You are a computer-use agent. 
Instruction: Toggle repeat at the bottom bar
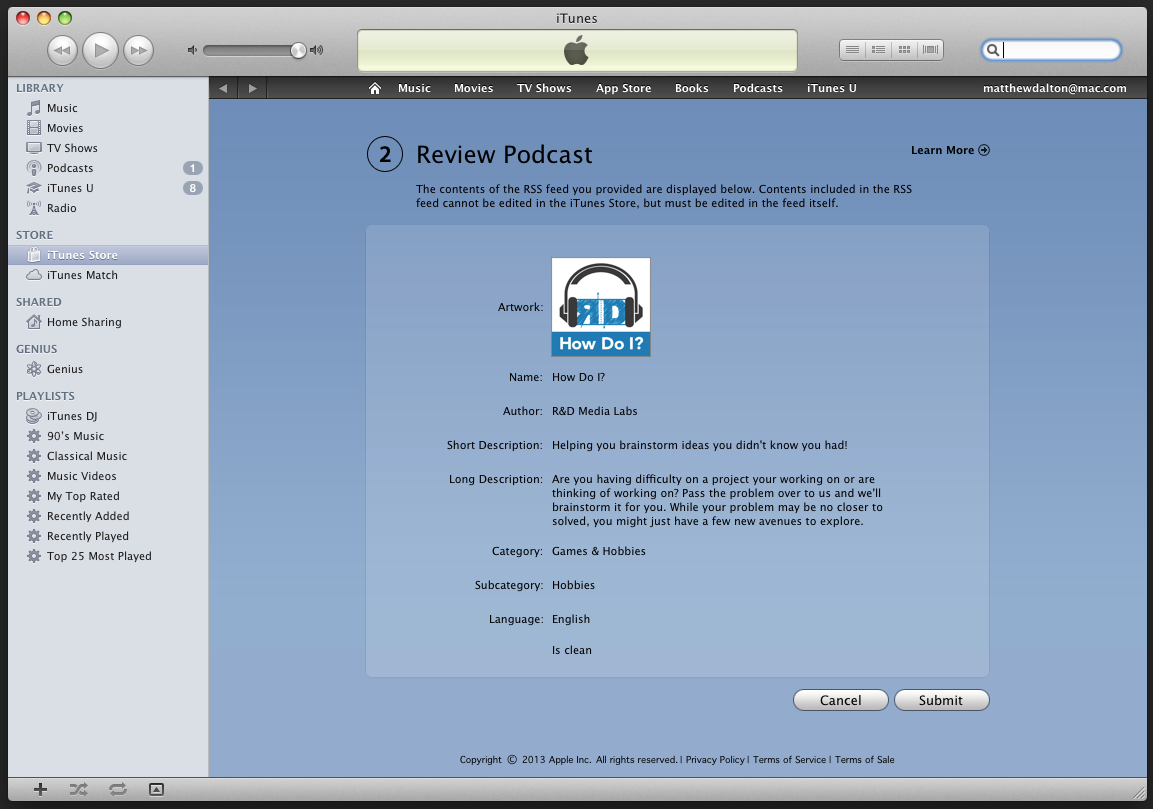[118, 789]
